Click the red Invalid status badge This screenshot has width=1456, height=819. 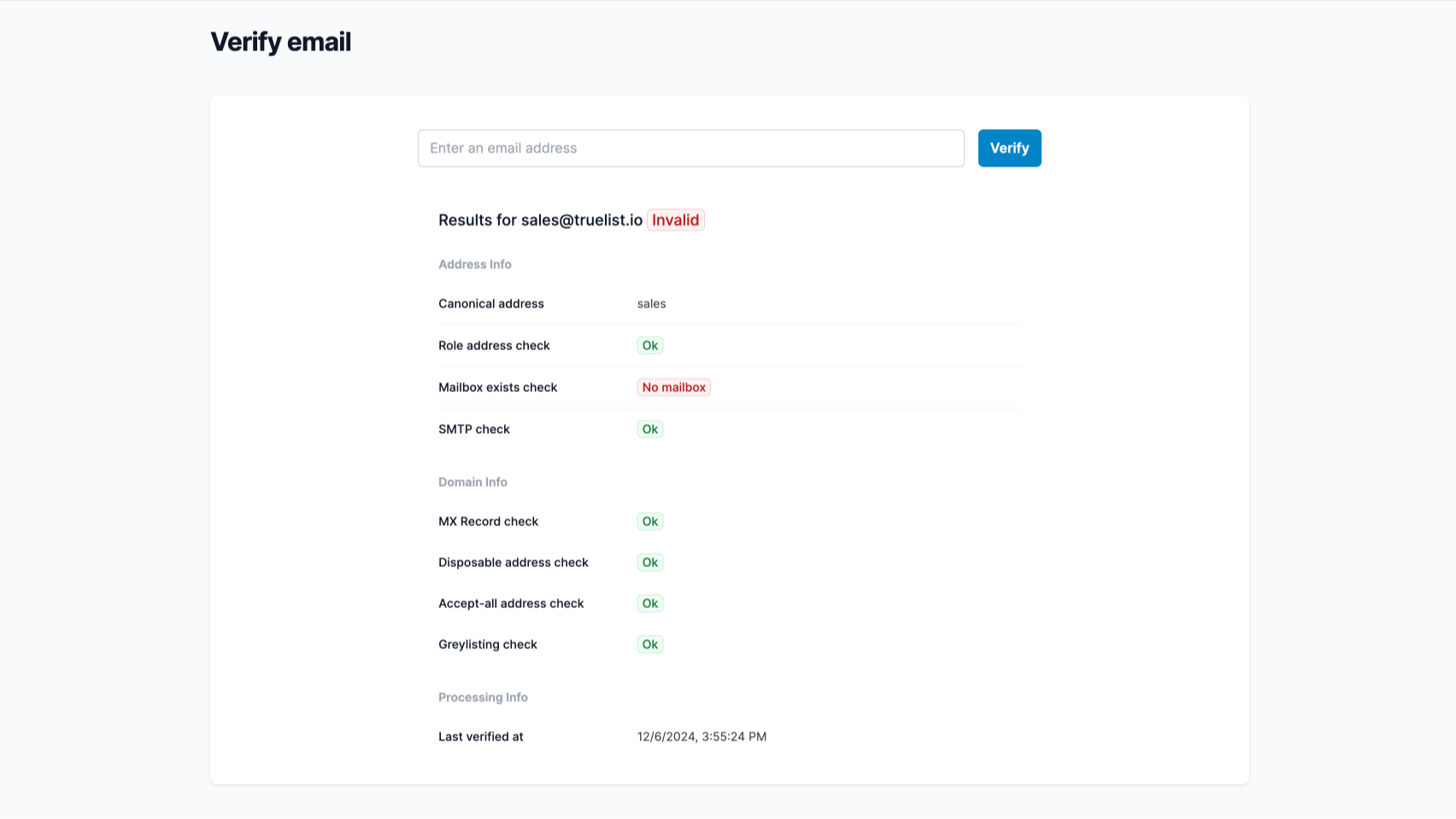675,220
